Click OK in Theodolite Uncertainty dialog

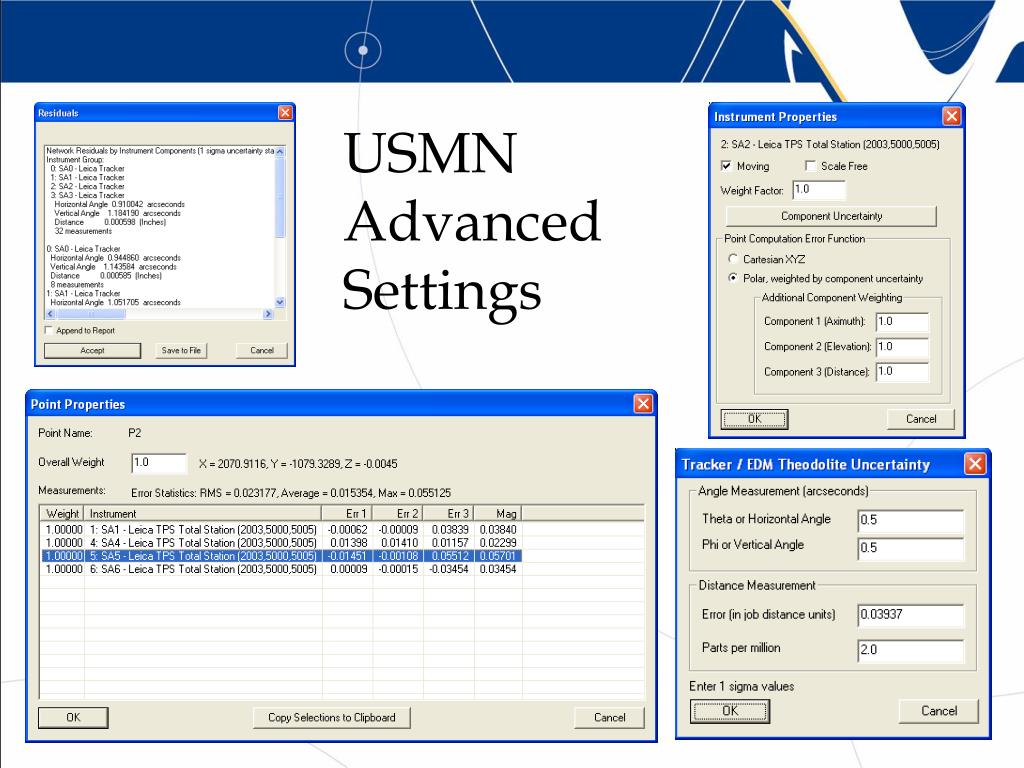730,711
